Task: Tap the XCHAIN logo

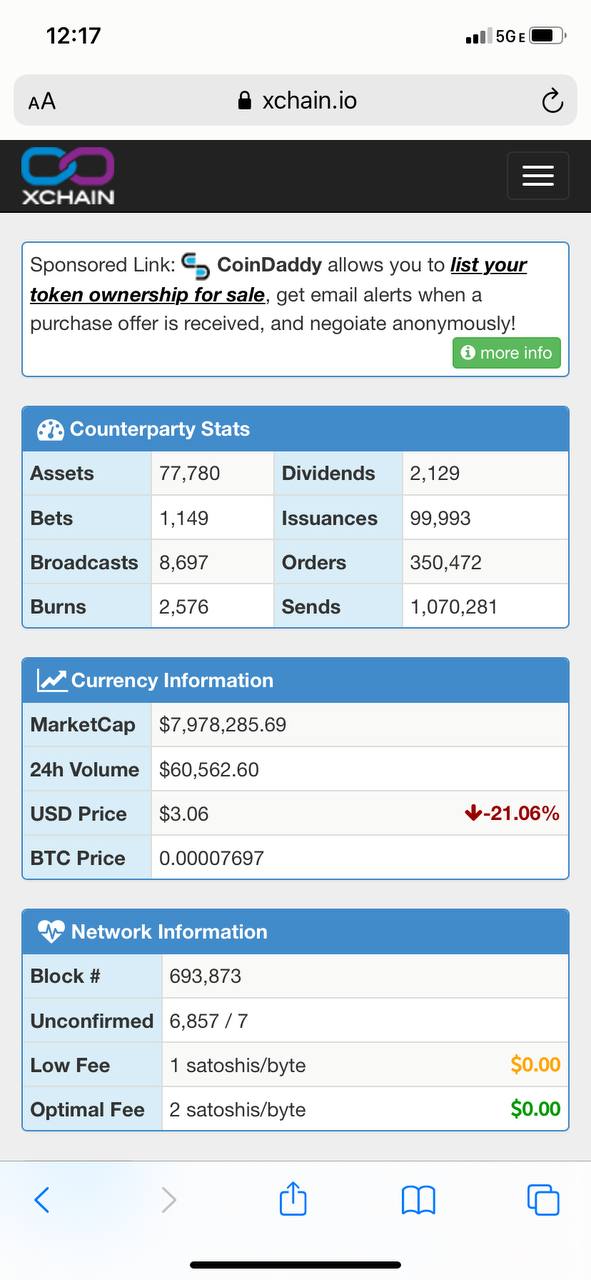Action: click(x=68, y=176)
